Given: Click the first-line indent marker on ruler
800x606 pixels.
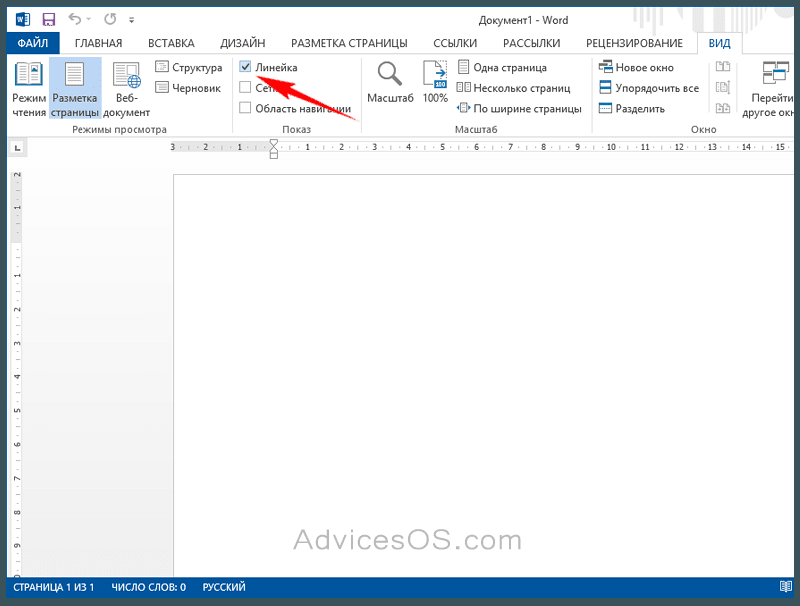Looking at the screenshot, I should pyautogui.click(x=273, y=143).
